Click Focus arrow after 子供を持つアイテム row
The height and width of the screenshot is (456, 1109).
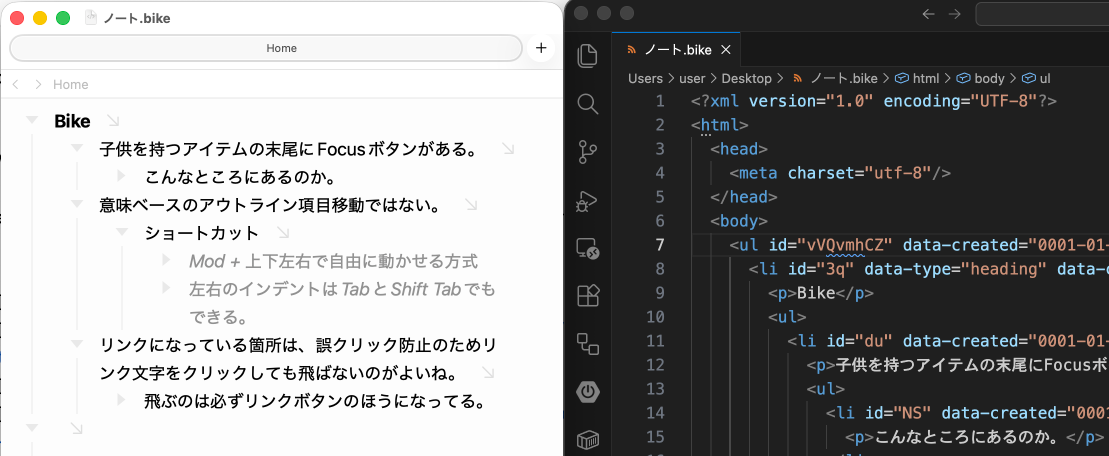coord(508,149)
